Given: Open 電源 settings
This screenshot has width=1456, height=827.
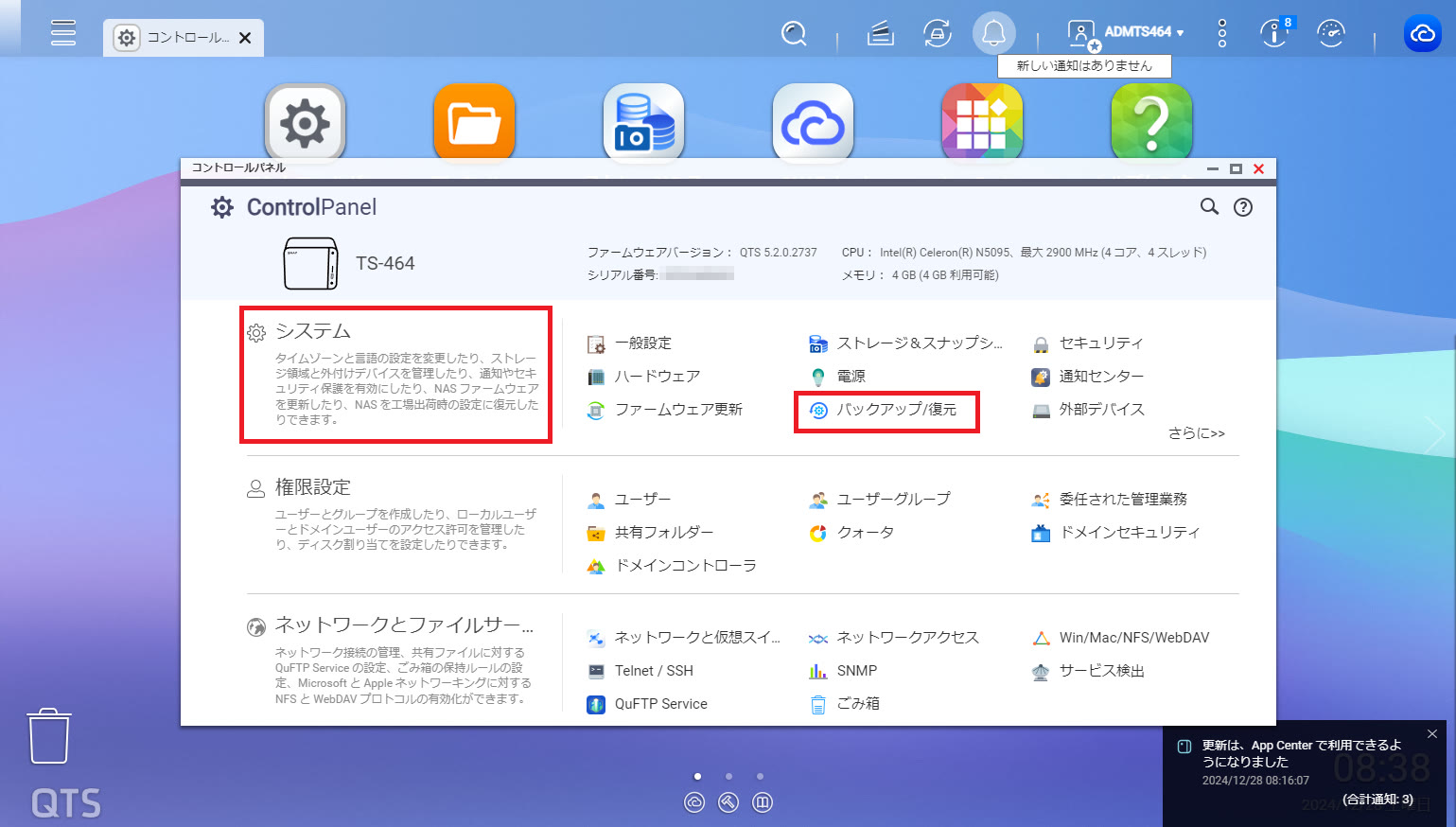Looking at the screenshot, I should pyautogui.click(x=838, y=377).
